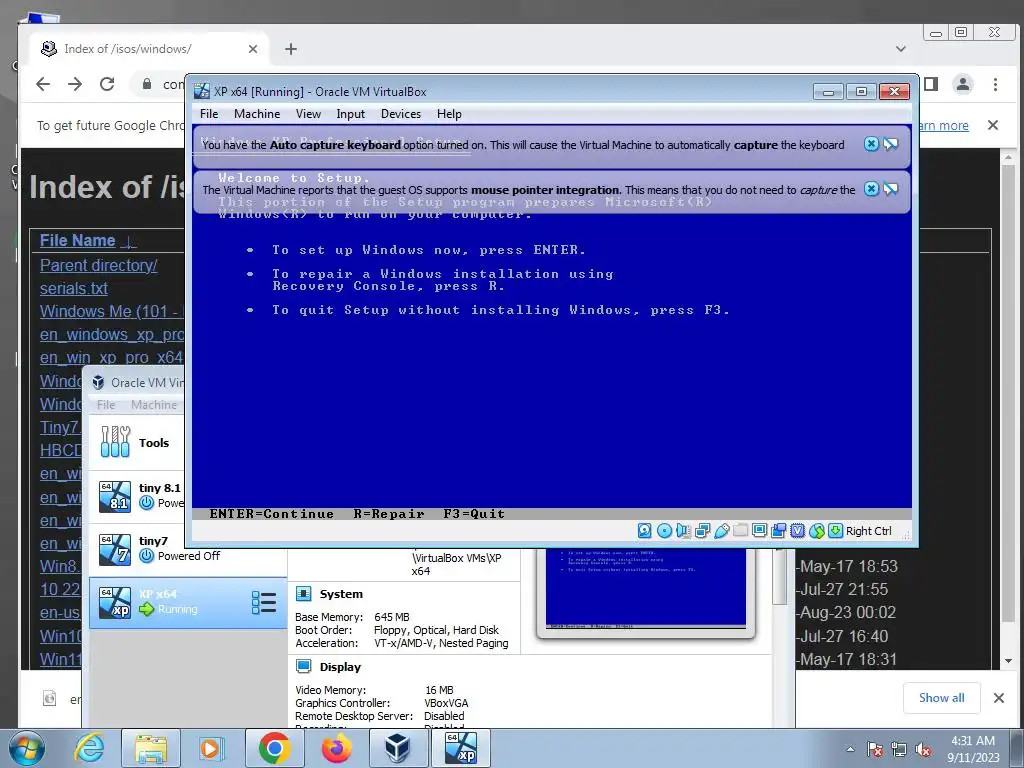Image resolution: width=1024 pixels, height=768 pixels.
Task: Click the System section header in details
Action: [x=341, y=594]
